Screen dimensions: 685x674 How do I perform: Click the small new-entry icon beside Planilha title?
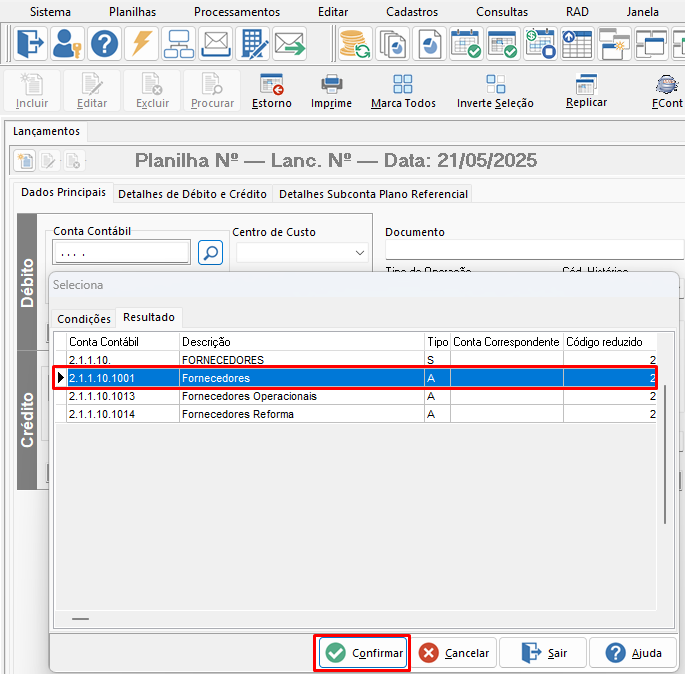25,161
